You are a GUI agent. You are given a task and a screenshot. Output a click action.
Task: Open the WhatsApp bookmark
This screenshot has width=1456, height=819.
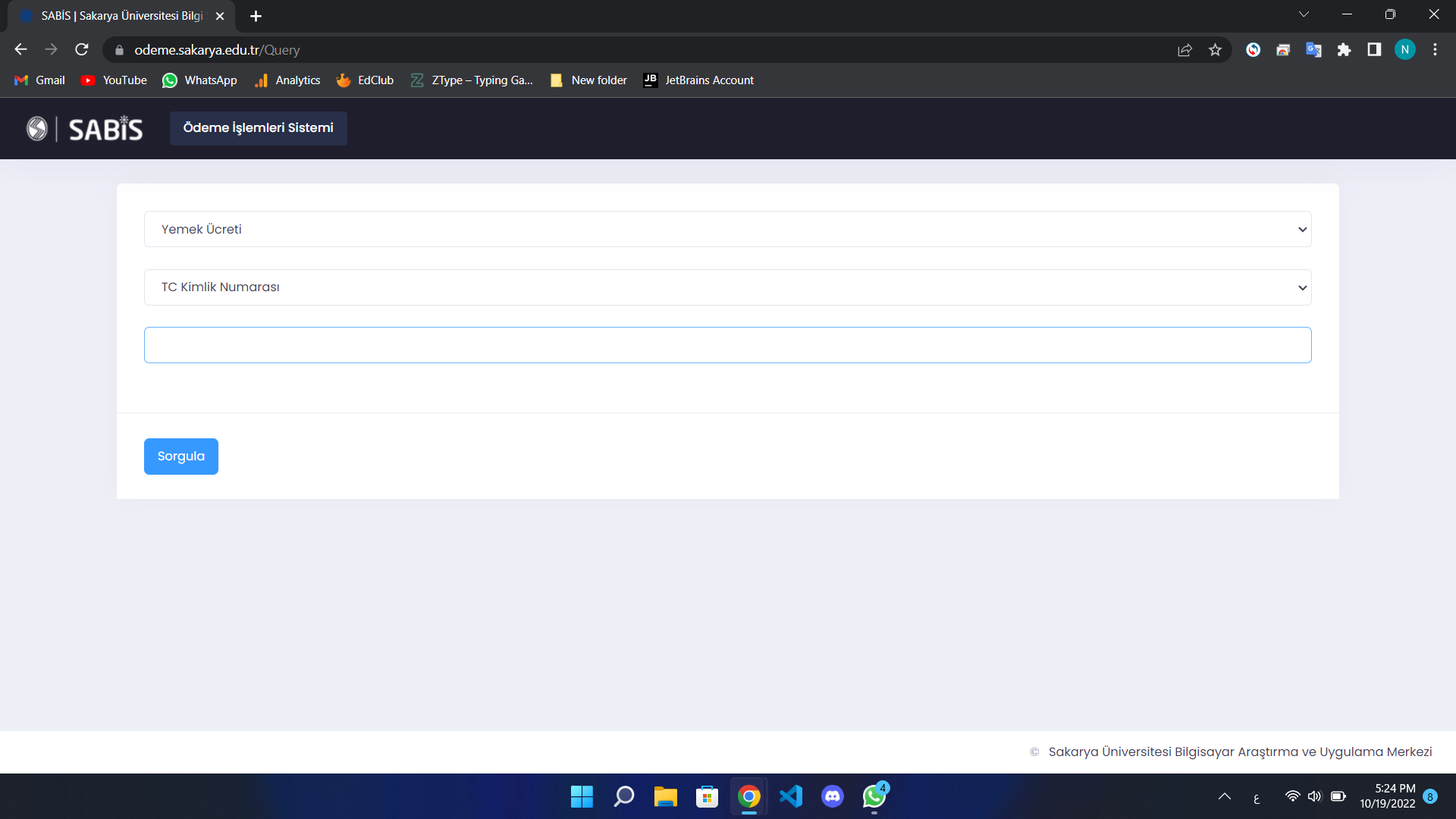[x=199, y=80]
